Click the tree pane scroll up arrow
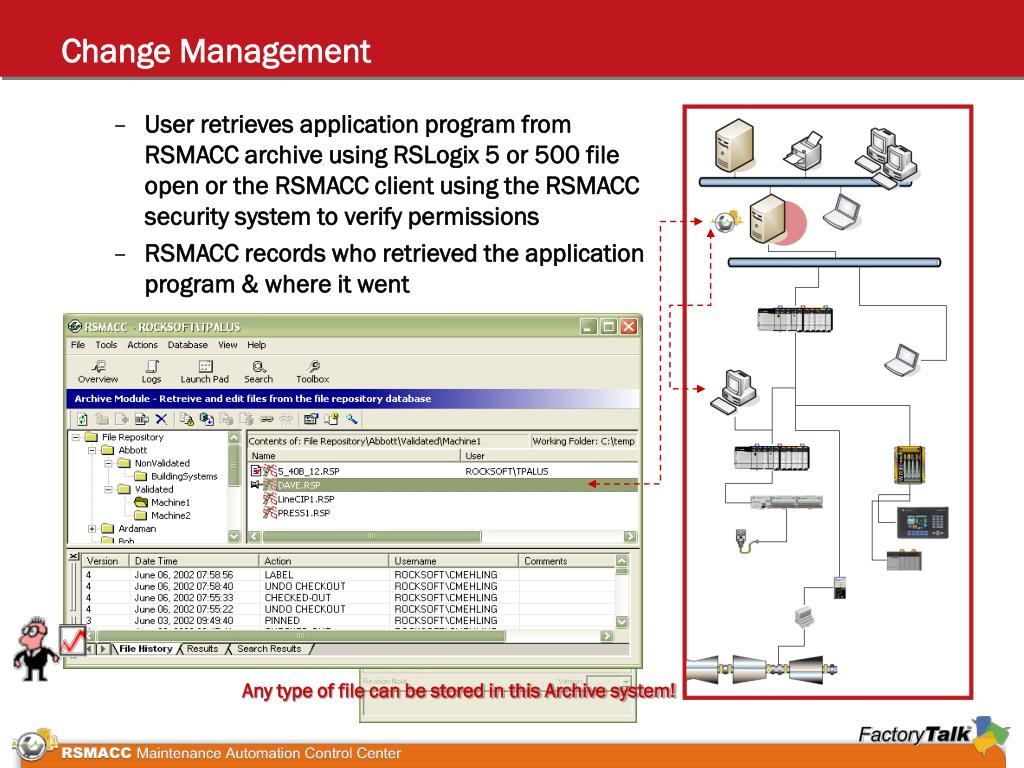This screenshot has width=1024, height=768. point(234,438)
